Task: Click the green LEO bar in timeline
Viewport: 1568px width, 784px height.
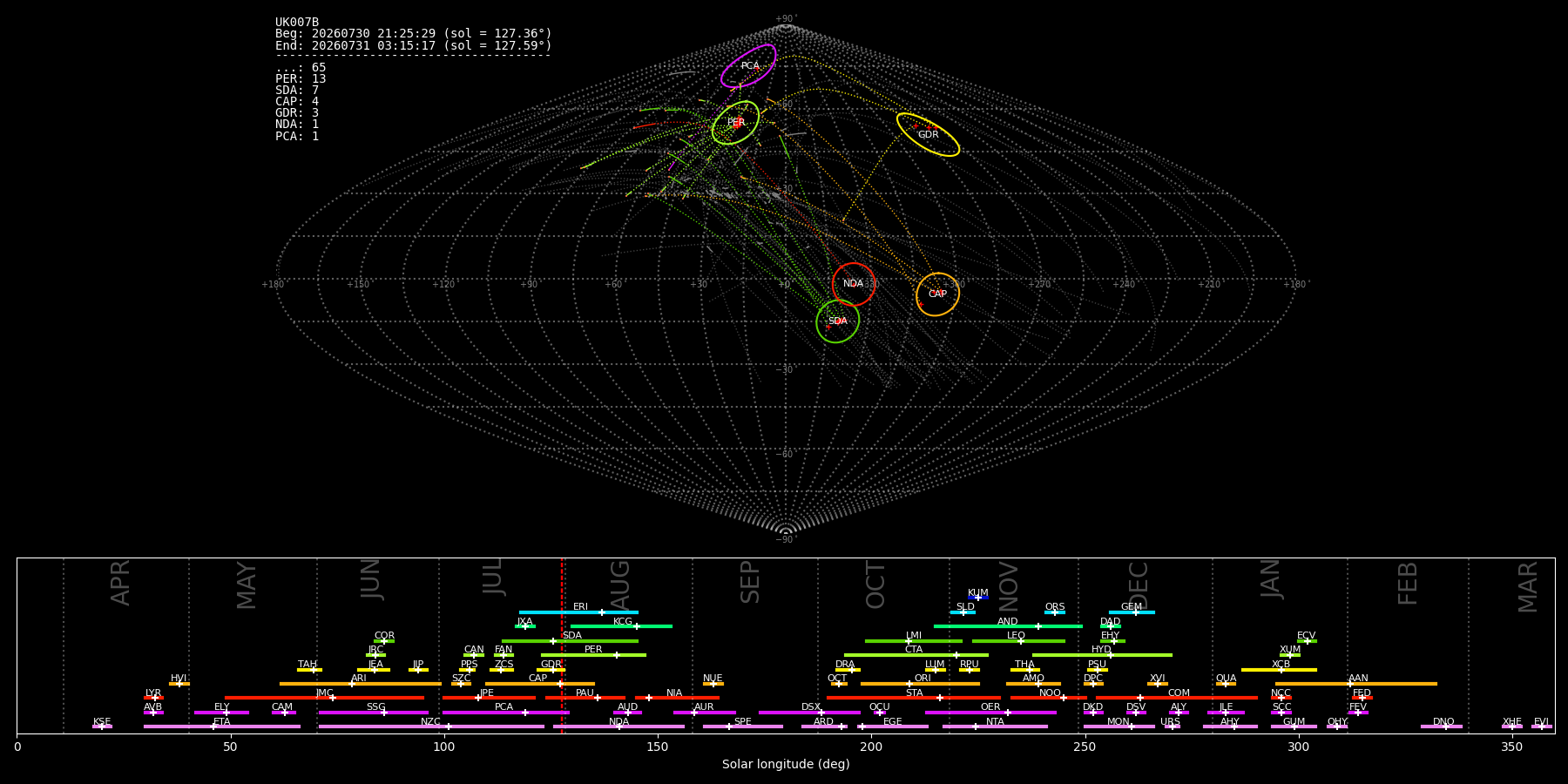Action: (x=1018, y=641)
